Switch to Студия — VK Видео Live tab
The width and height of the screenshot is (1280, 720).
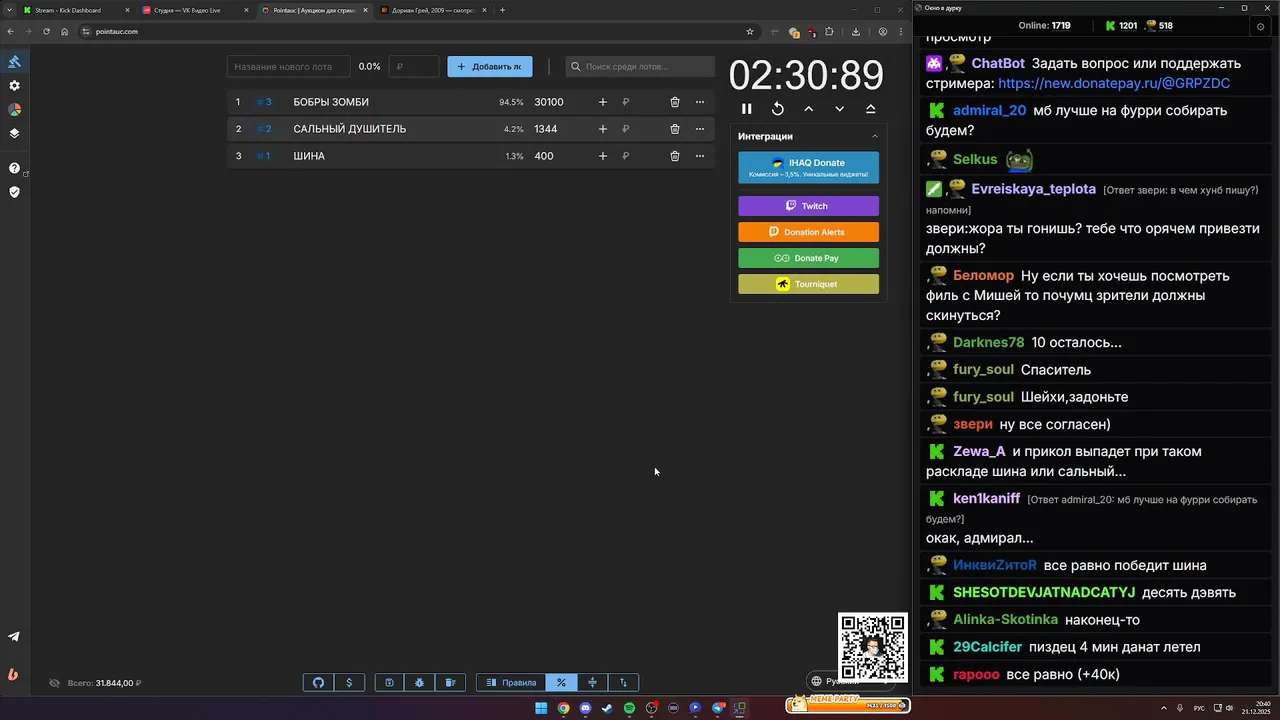pos(193,10)
